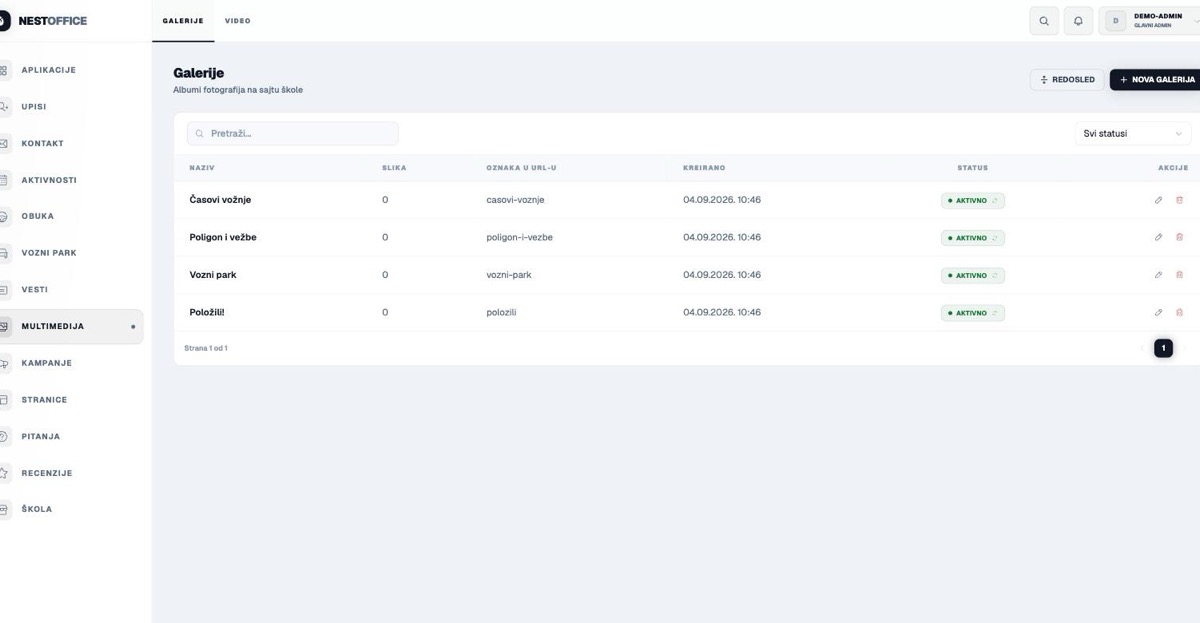
Task: Click the Aplikacije sidebar icon
Action: (x=3, y=70)
